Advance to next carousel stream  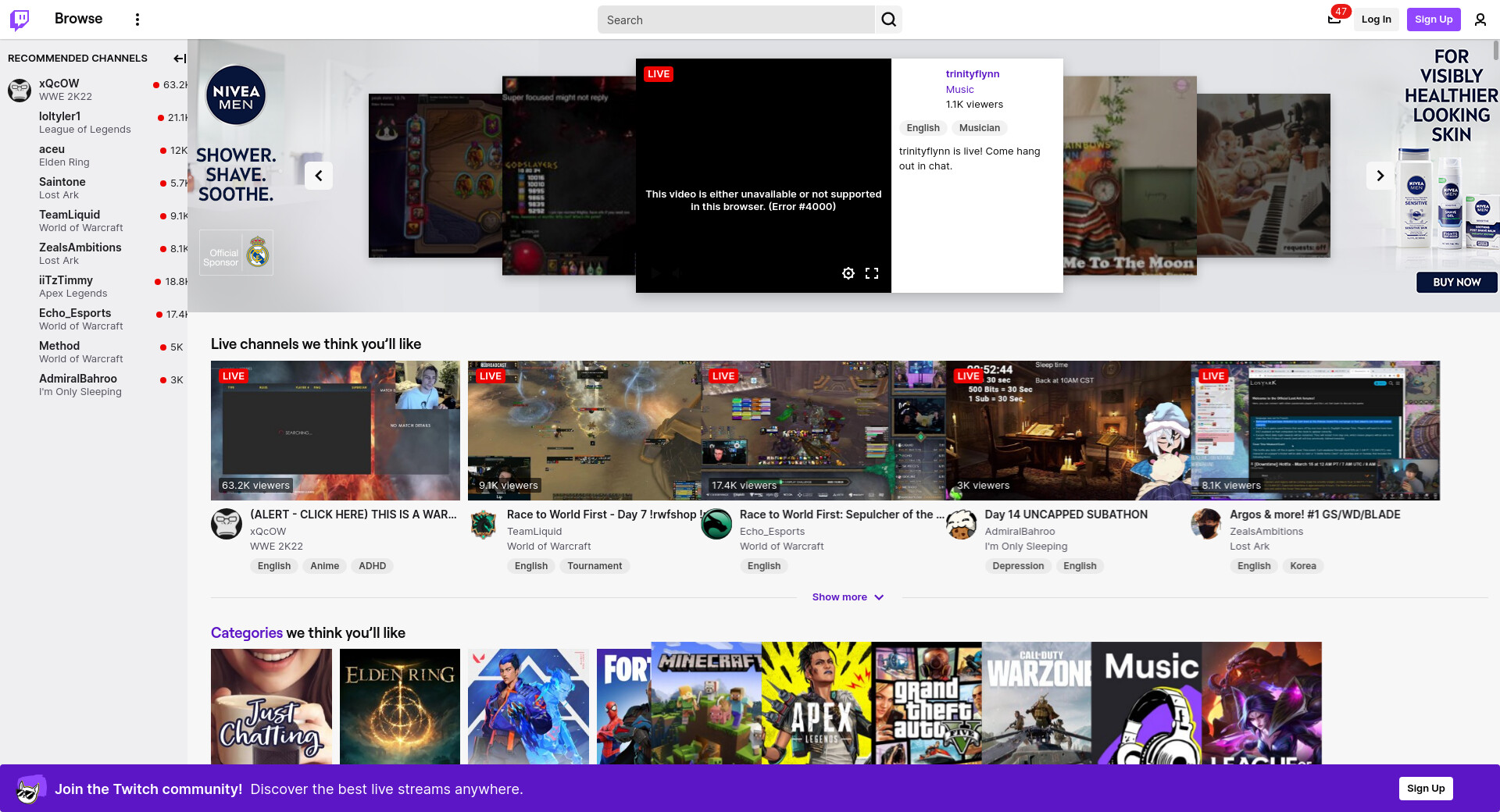point(1380,176)
